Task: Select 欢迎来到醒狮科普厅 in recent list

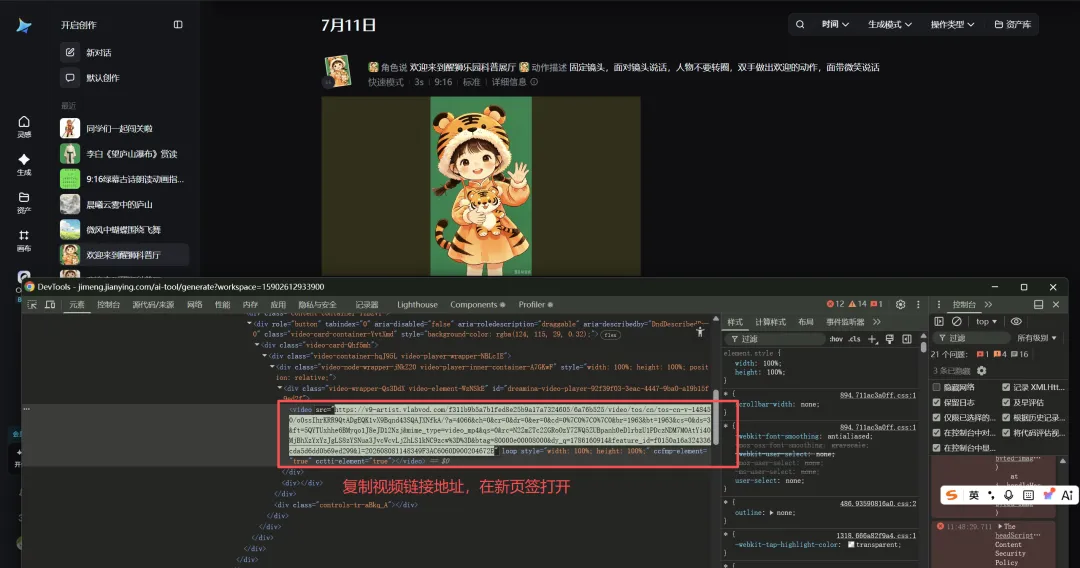Action: [123, 255]
